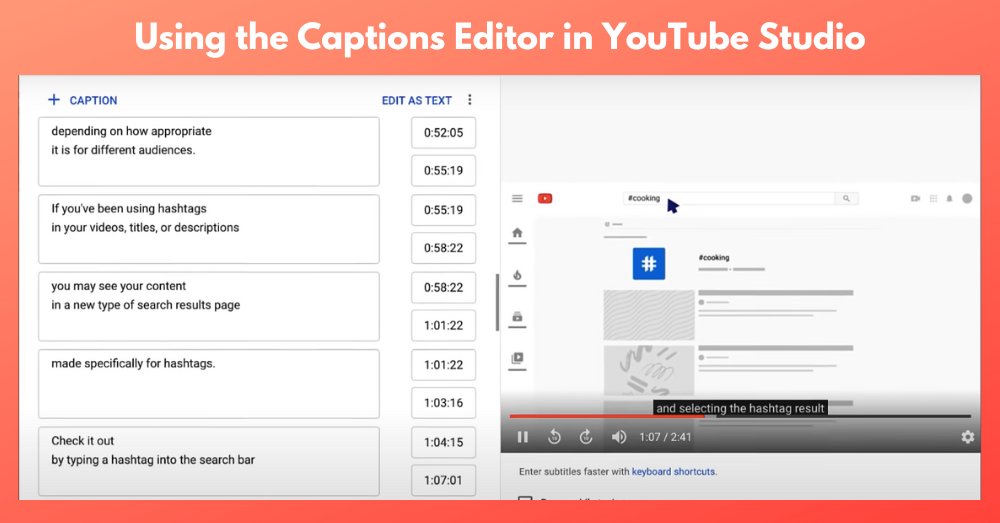Click the 0:55:19 start time of hashtags caption

tap(443, 210)
